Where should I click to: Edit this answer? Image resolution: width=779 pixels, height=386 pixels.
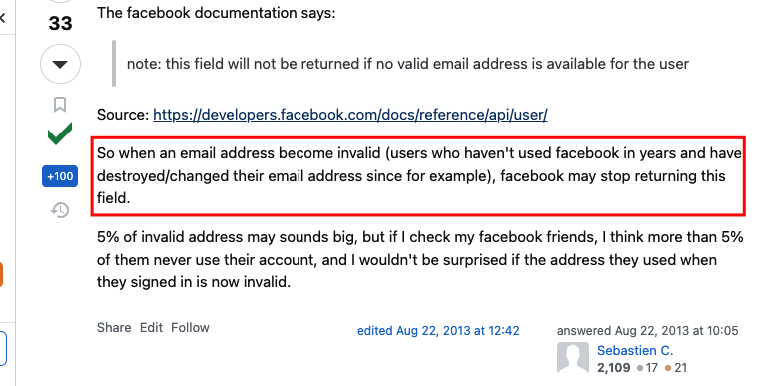[x=151, y=327]
